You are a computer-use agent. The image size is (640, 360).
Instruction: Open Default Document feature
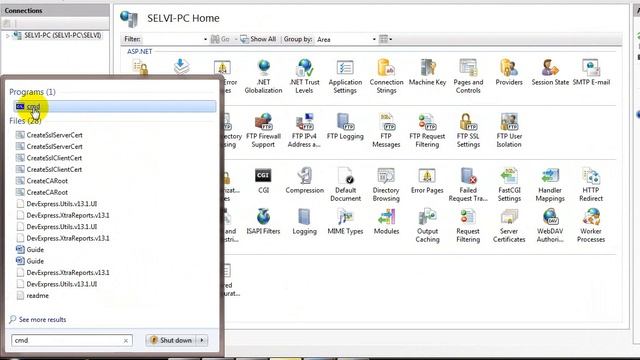[x=345, y=184]
